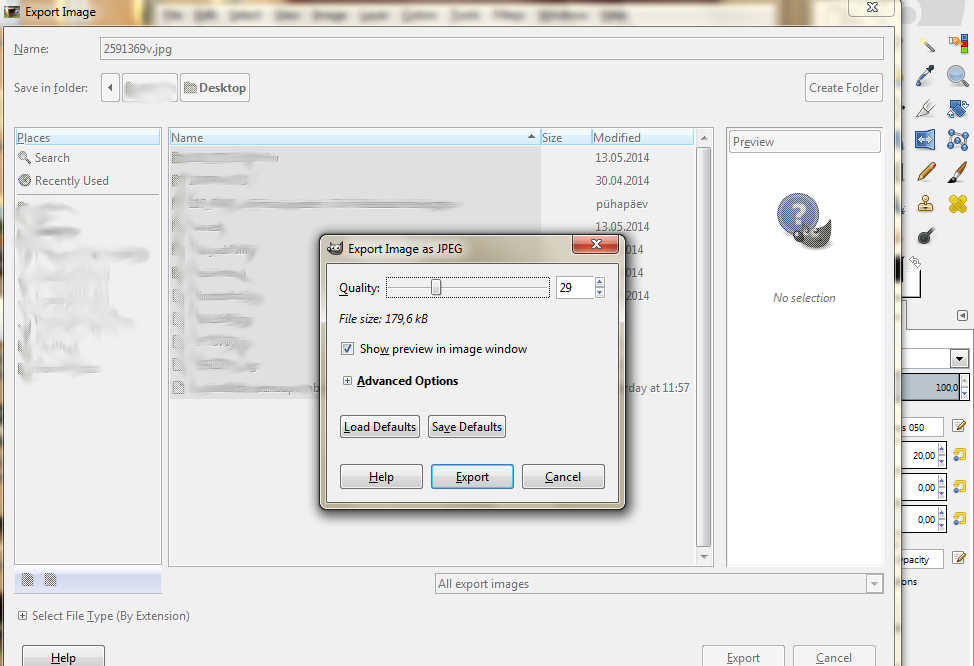Sort file list by Modified column
The width and height of the screenshot is (974, 666).
640,138
